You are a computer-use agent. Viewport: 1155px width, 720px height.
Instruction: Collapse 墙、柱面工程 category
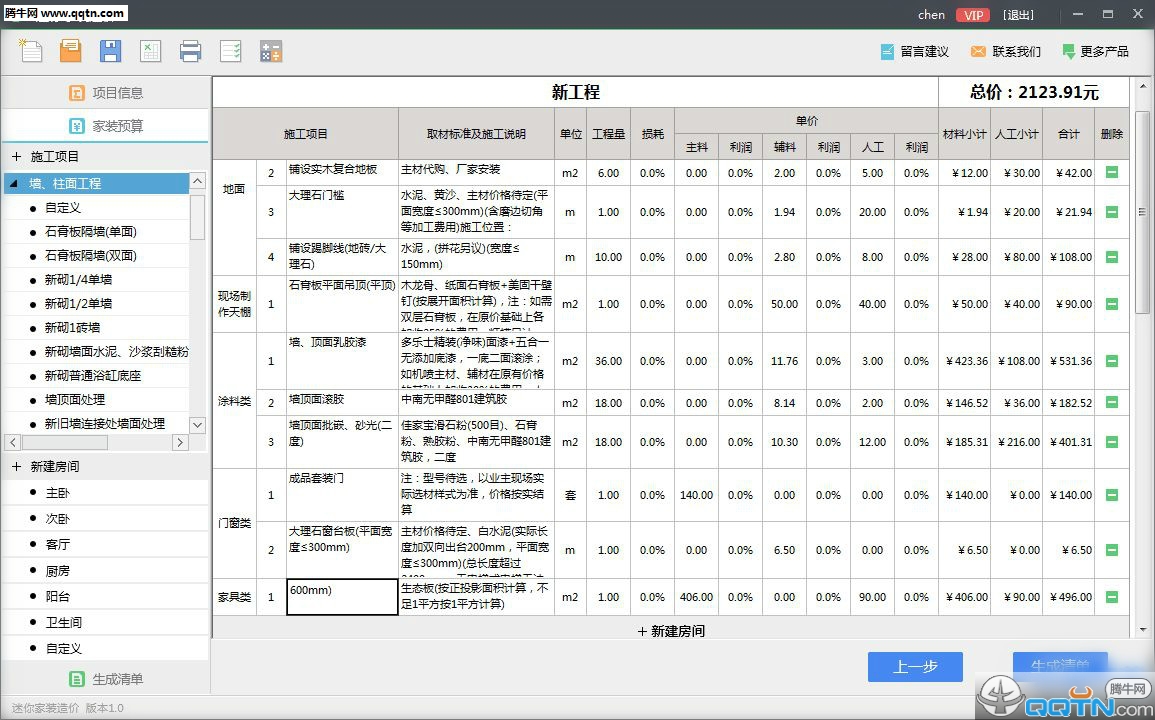[14, 184]
